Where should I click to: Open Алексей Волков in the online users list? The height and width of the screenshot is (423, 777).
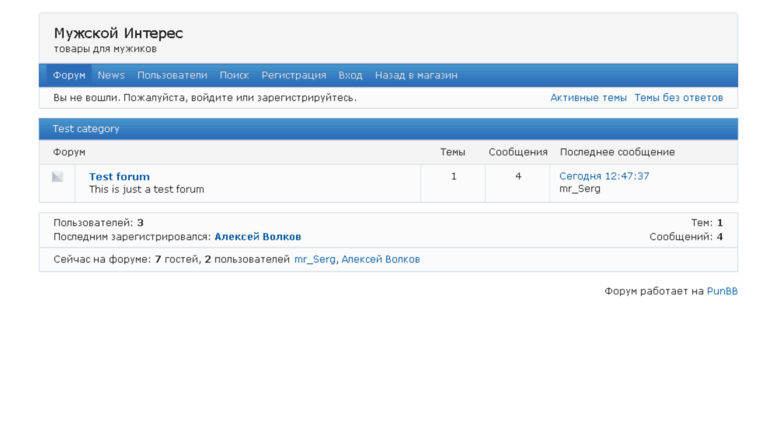[381, 259]
